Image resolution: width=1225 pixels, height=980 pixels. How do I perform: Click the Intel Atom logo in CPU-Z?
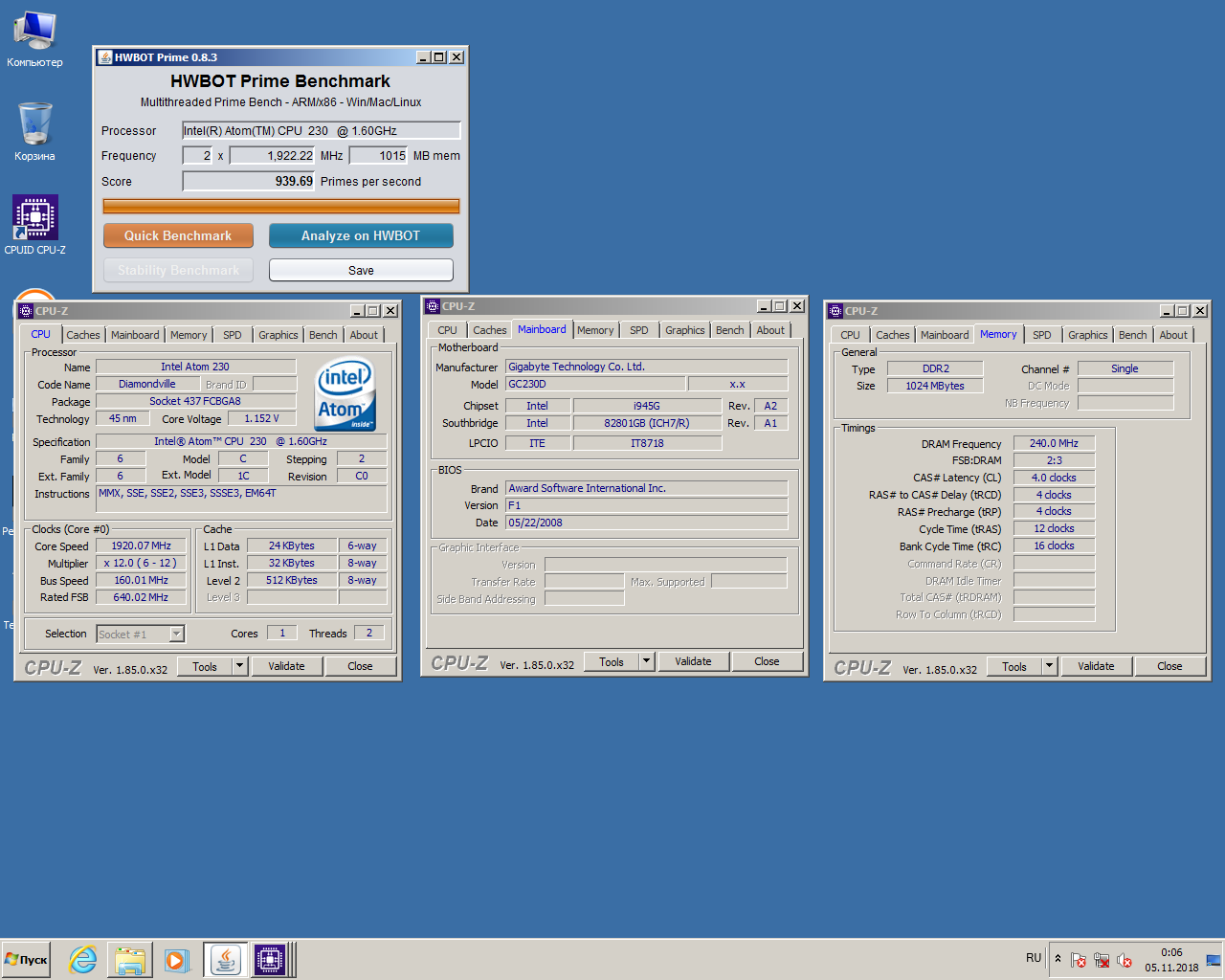click(x=345, y=394)
